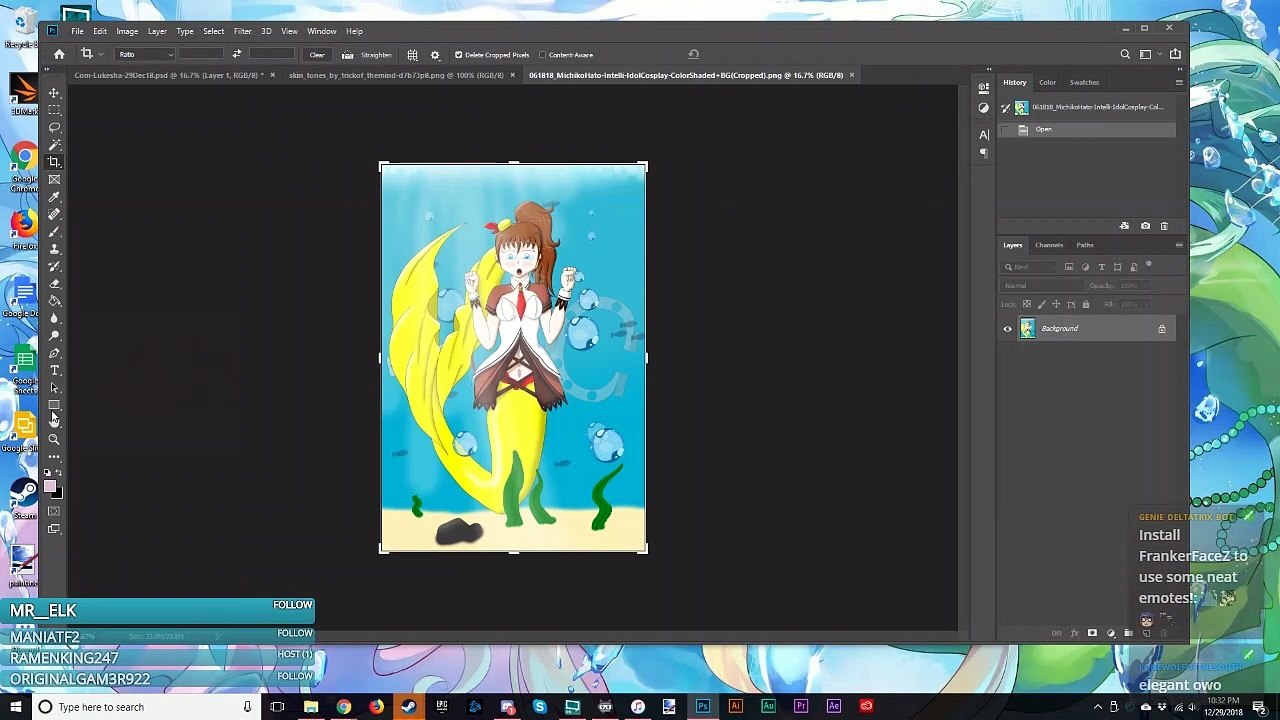Select the Crop tool in the left toolbar
1280x720 pixels.
[x=54, y=162]
